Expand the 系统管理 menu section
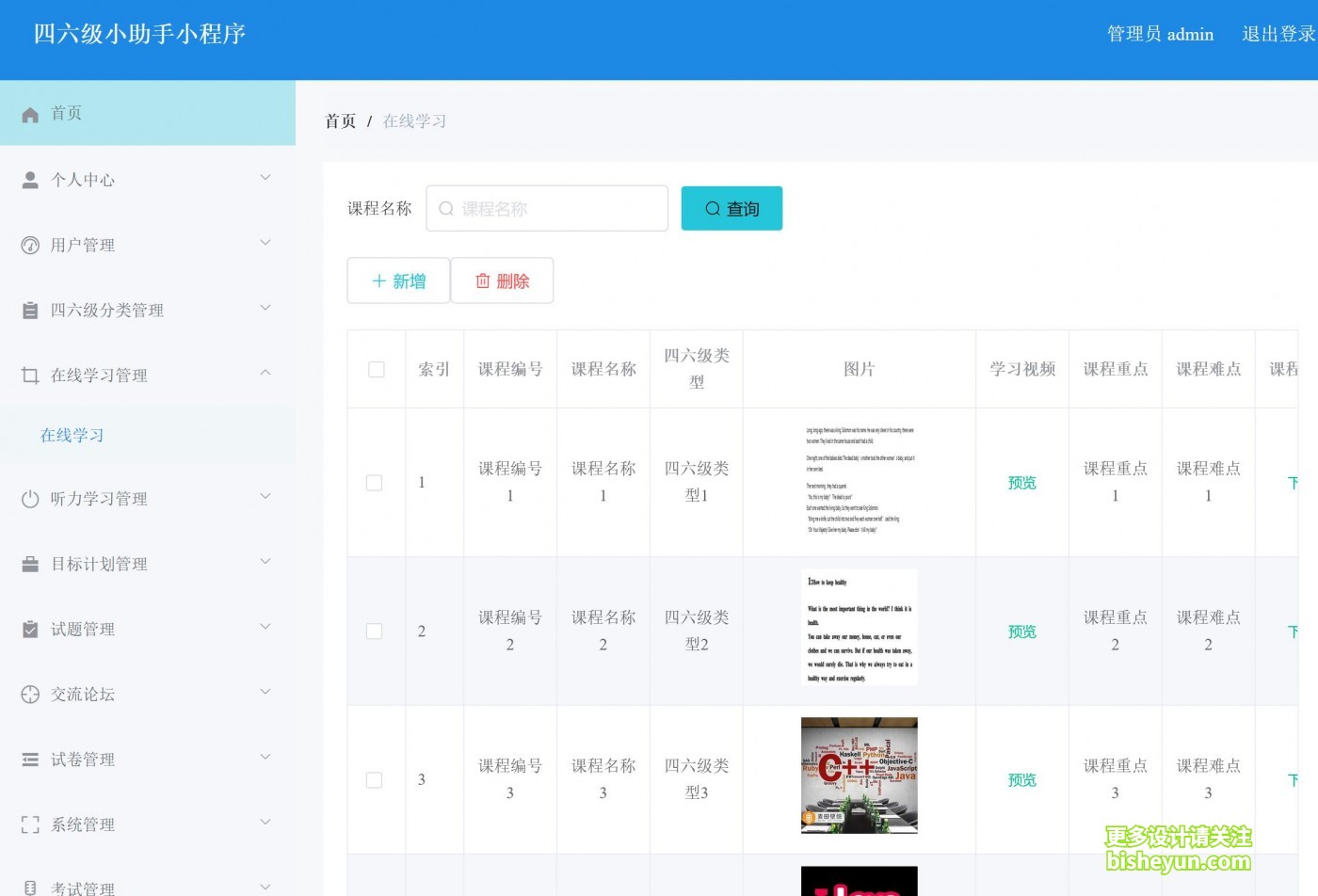Image resolution: width=1318 pixels, height=896 pixels. click(x=141, y=824)
